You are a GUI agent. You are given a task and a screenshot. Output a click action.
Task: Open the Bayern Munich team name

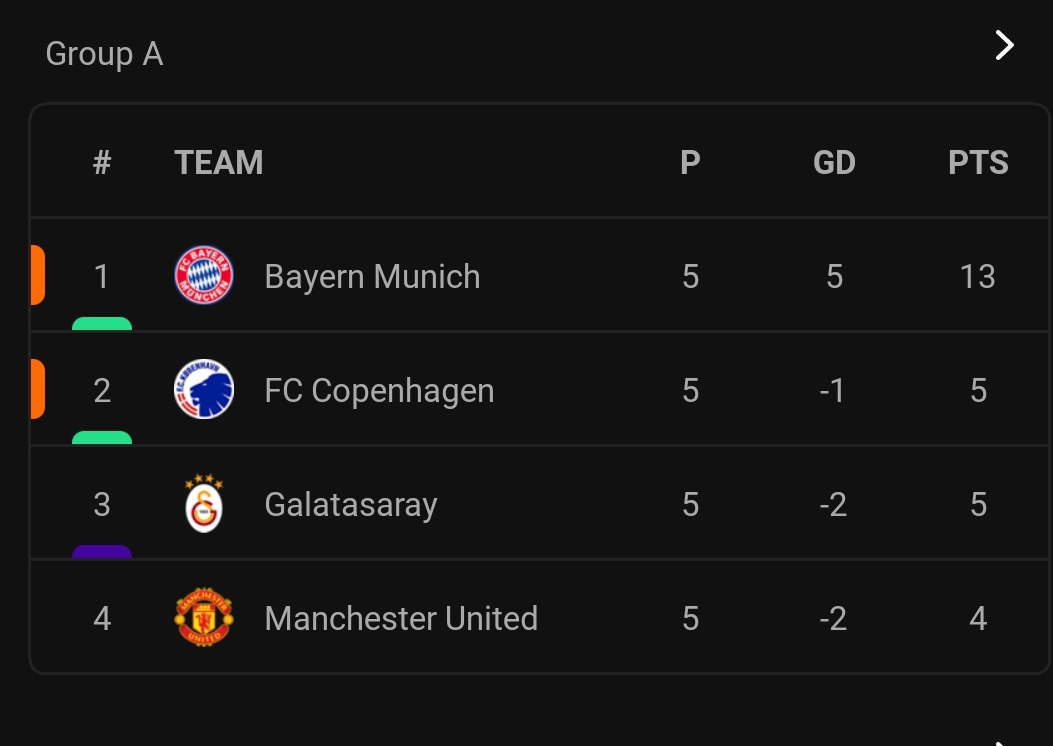pos(372,276)
